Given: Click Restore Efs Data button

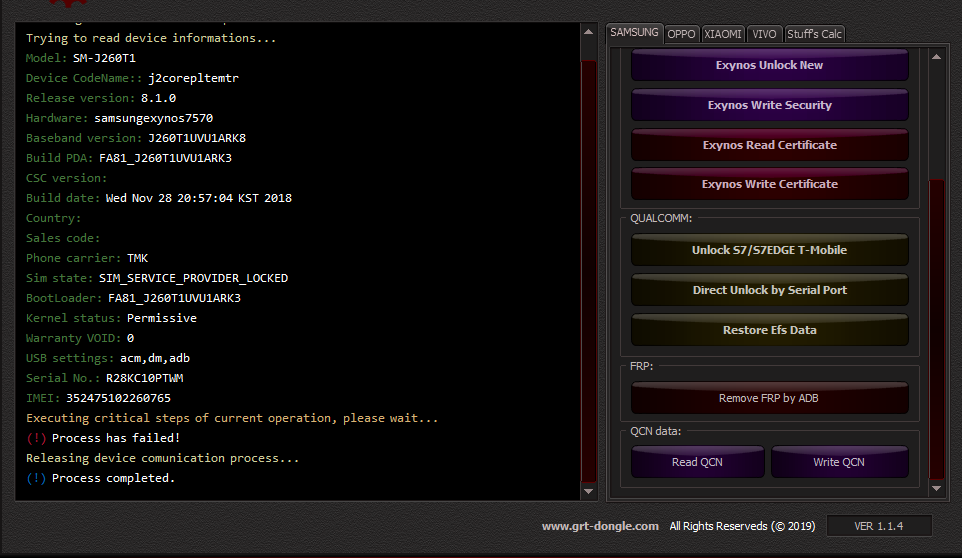Looking at the screenshot, I should pyautogui.click(x=769, y=330).
